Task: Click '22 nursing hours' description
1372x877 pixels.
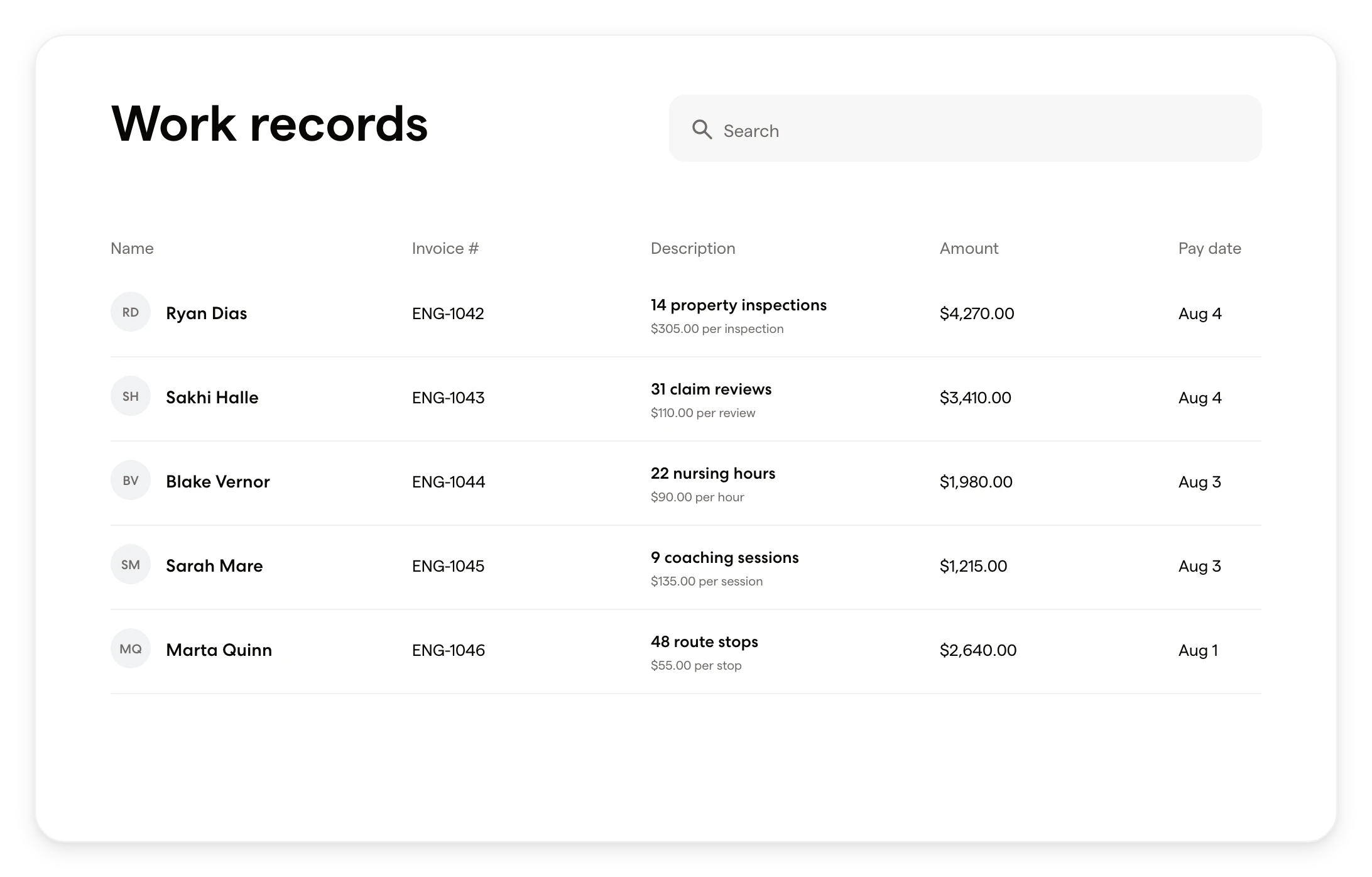Action: (713, 474)
